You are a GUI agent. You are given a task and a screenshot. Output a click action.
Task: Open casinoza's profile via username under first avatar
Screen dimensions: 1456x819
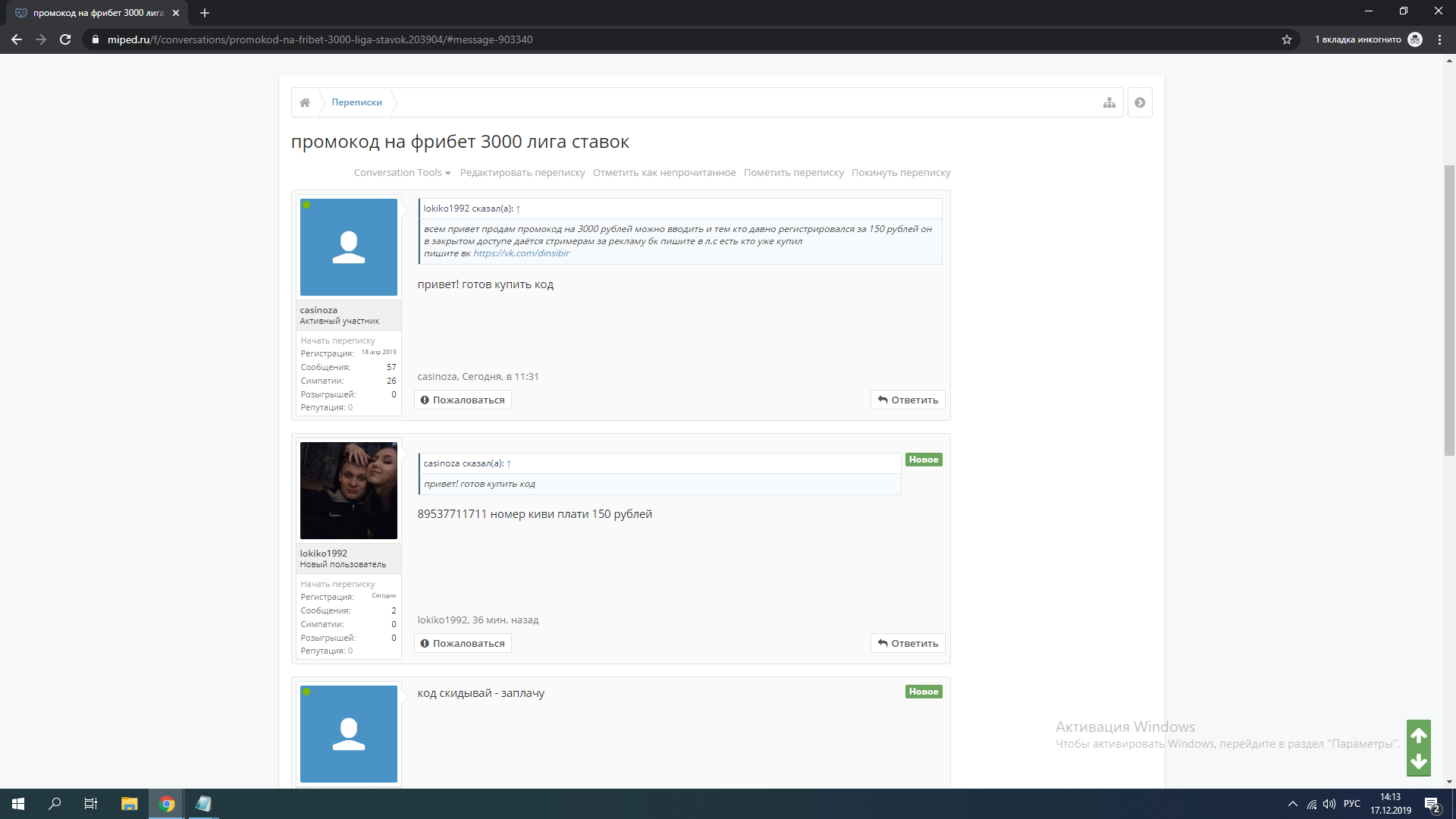coord(318,310)
